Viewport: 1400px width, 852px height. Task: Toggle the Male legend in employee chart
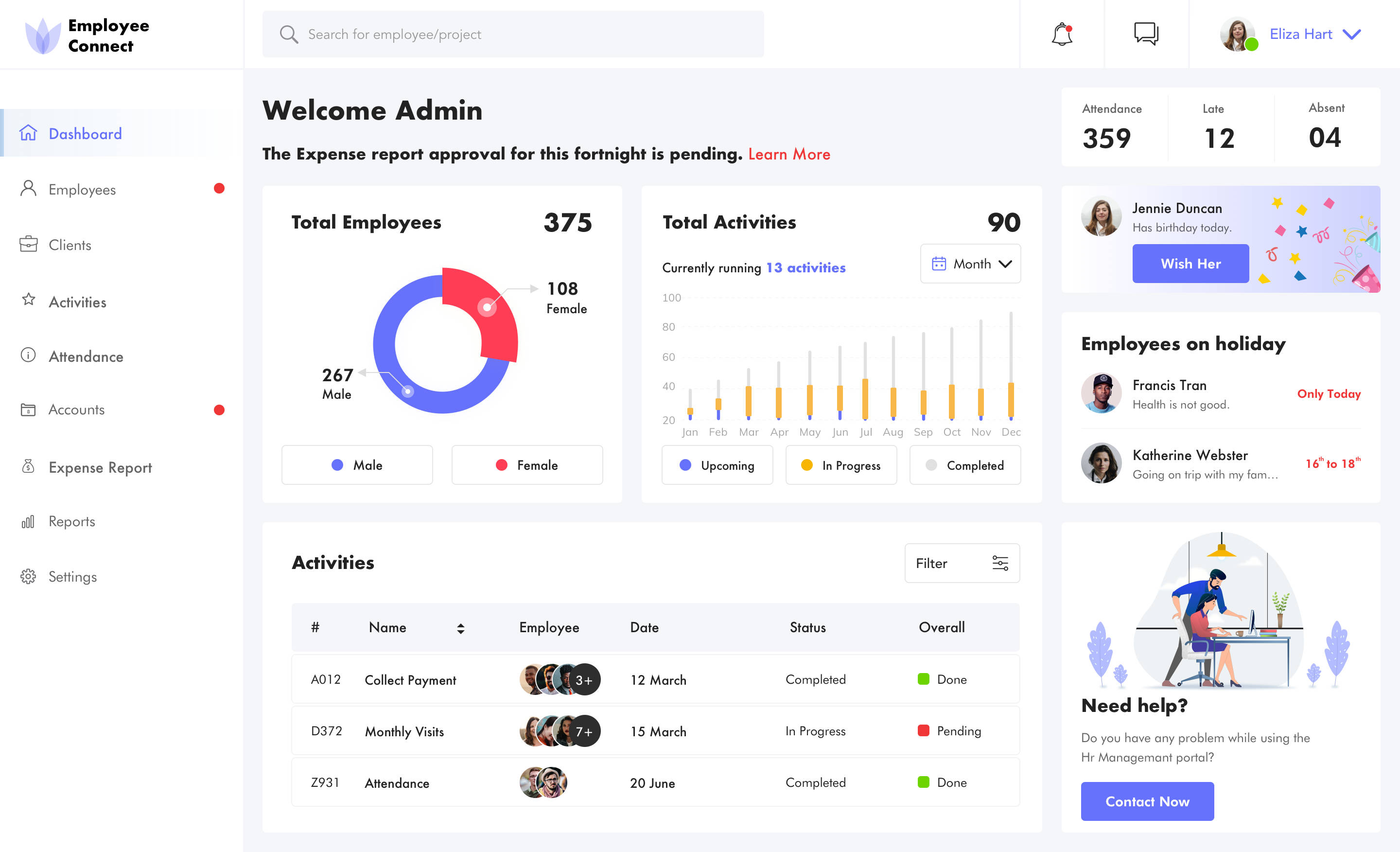point(357,465)
